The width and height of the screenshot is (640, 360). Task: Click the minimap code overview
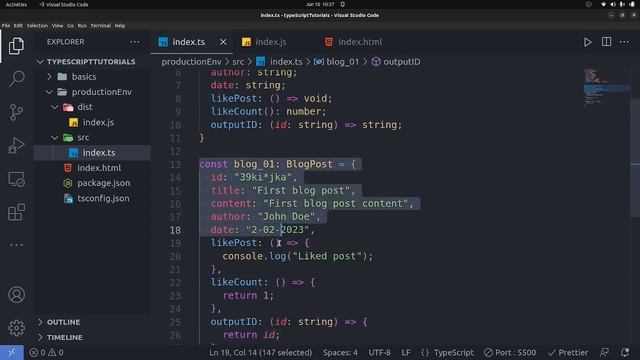tap(607, 88)
